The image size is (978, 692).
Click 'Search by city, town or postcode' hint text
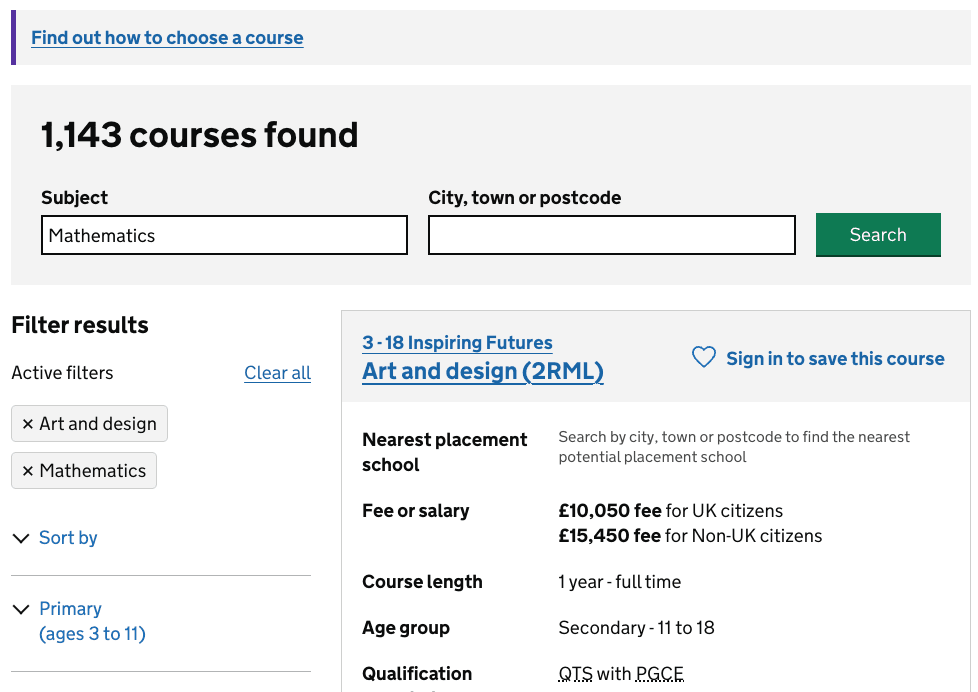point(734,447)
